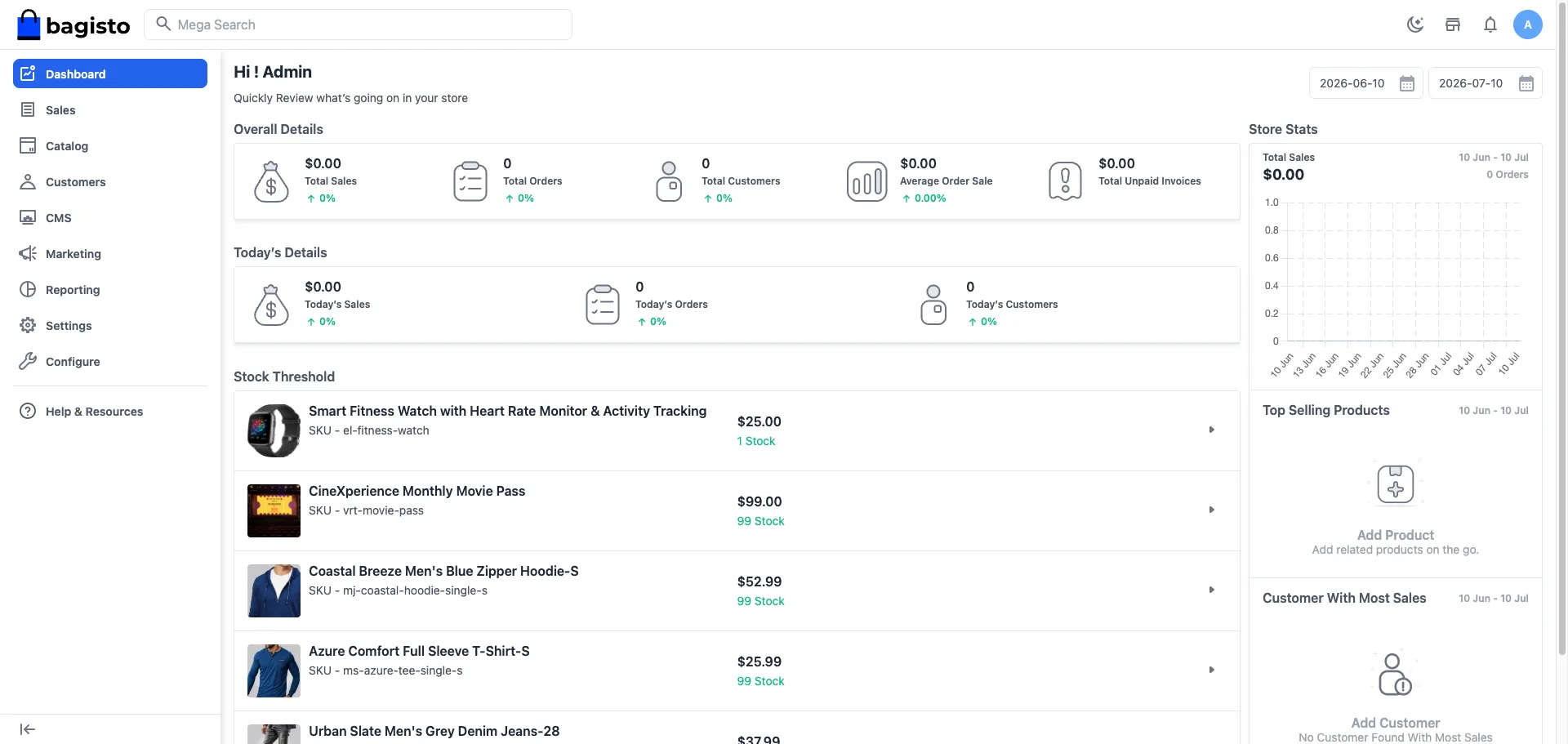Screen dimensions: 1568x744
Task: Click the '0 Orders' store stat
Action: (1507, 174)
